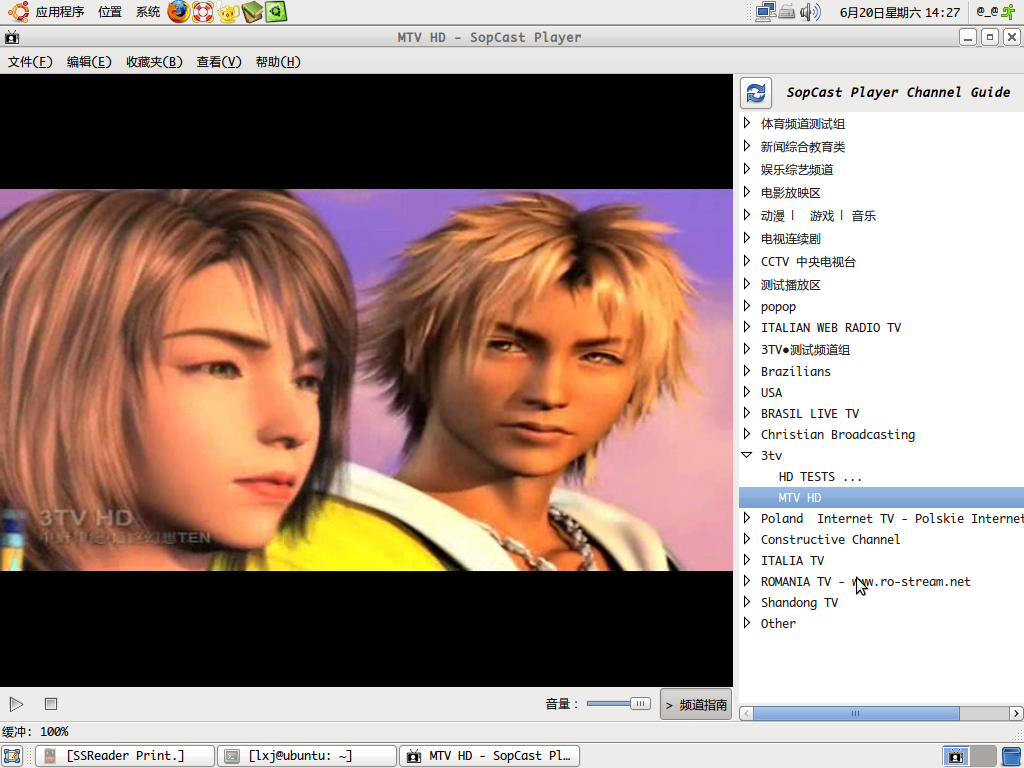Click the green running-man logout icon
Image resolution: width=1024 pixels, height=768 pixels.
[x=1010, y=12]
